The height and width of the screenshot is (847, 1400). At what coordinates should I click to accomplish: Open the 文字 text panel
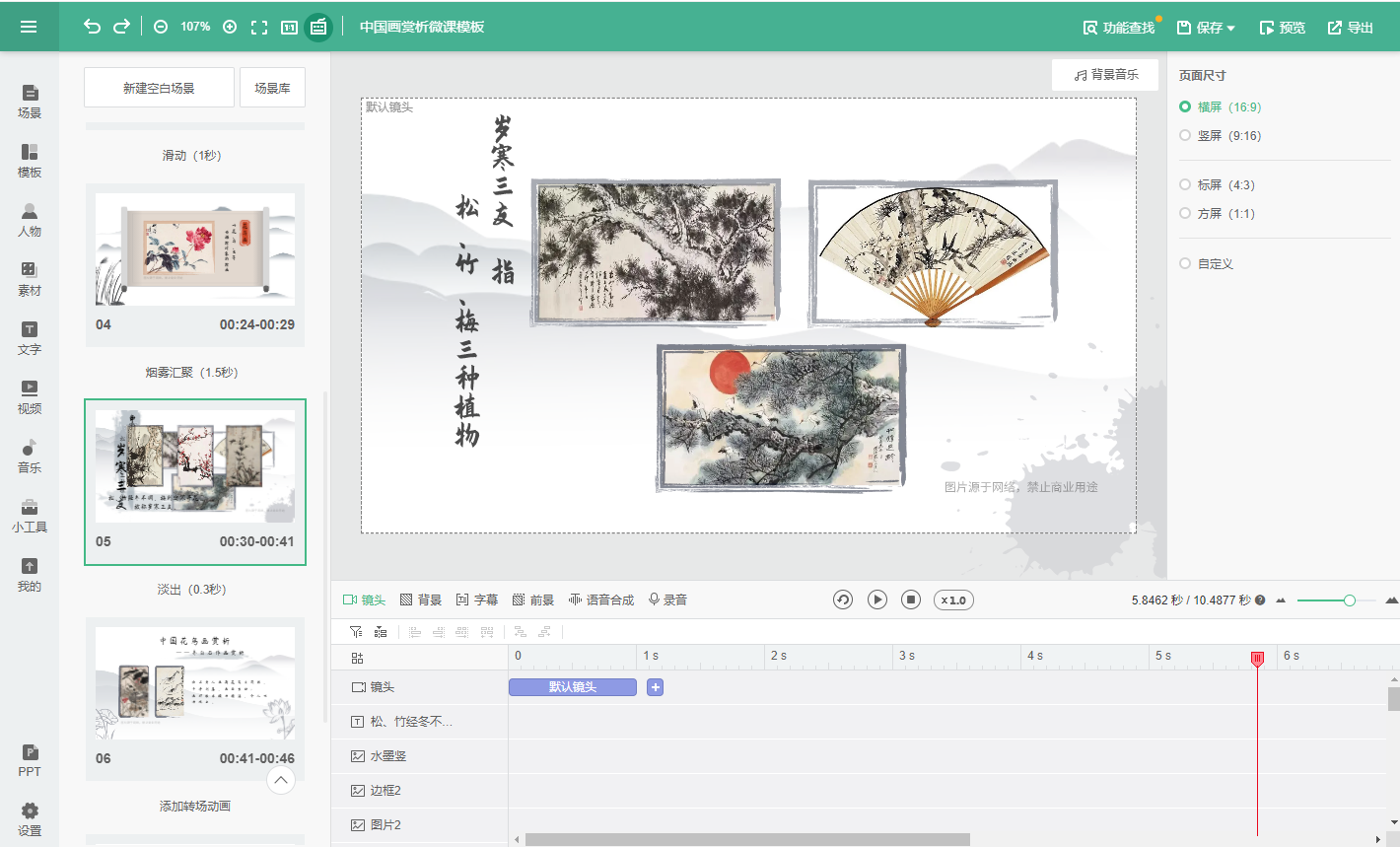(x=30, y=337)
